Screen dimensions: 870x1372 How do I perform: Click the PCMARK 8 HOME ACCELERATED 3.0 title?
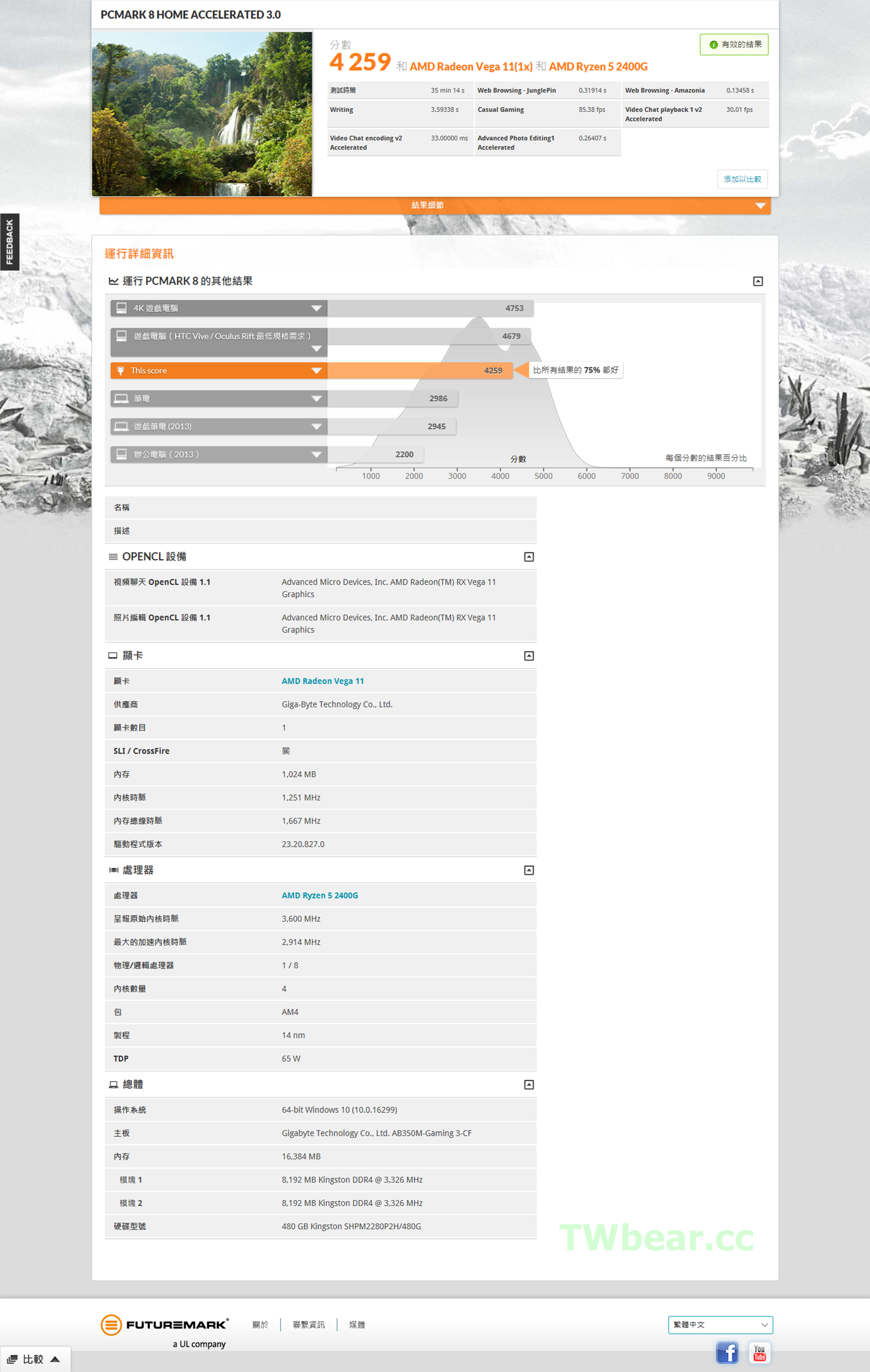pyautogui.click(x=190, y=15)
